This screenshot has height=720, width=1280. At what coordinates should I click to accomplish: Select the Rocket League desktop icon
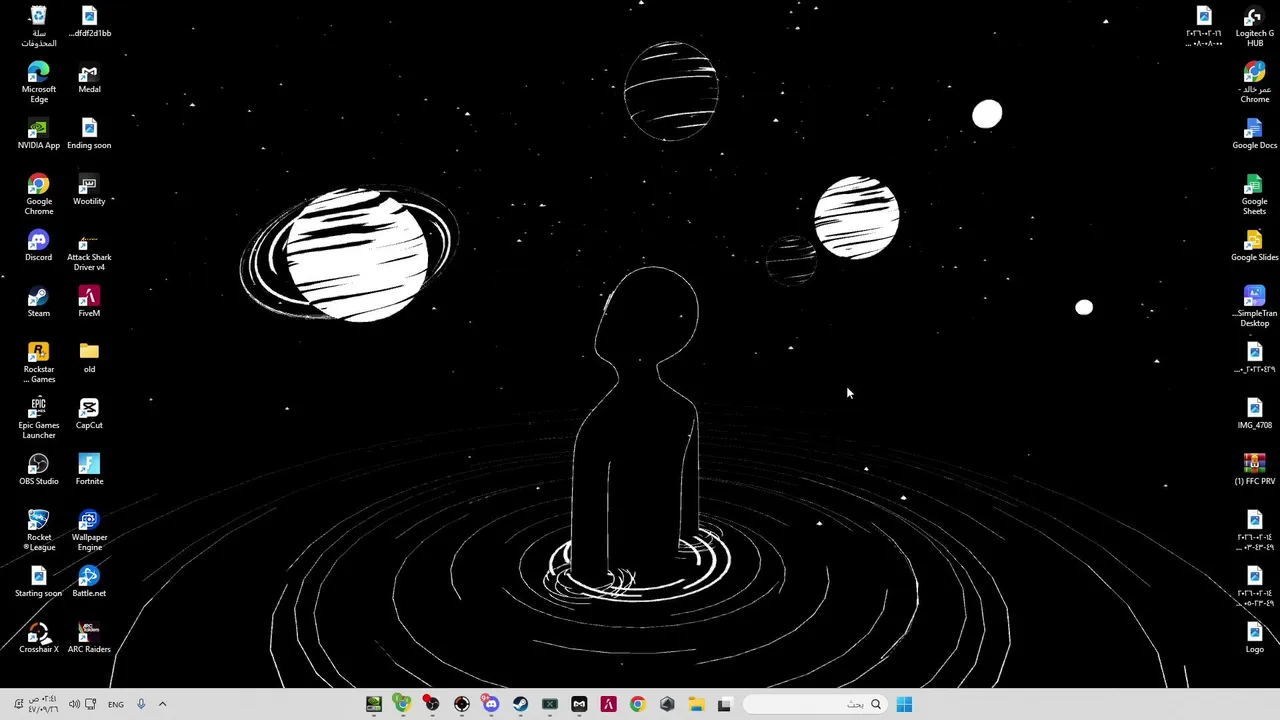(38, 530)
